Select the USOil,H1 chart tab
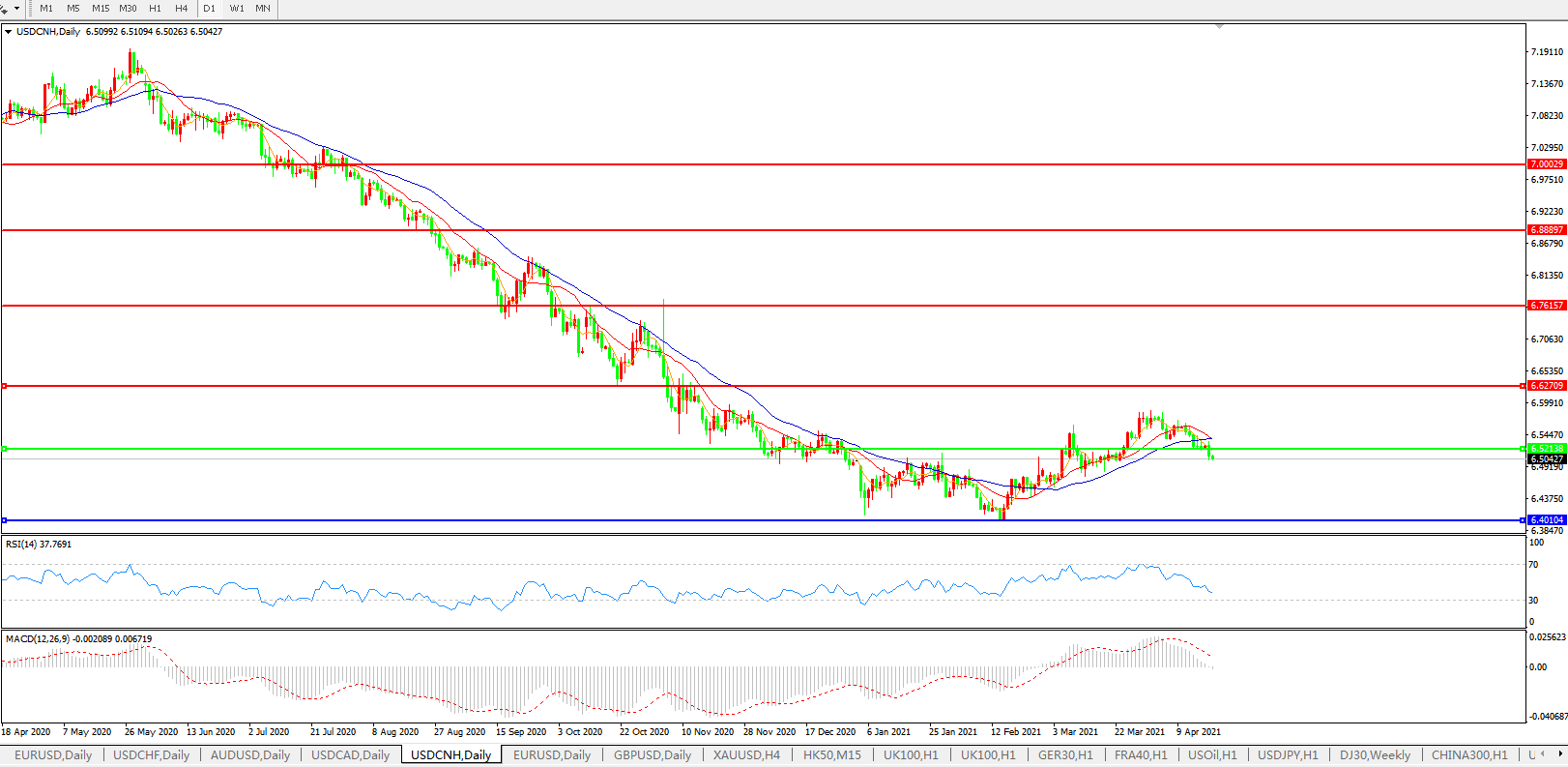The image size is (1568, 767). click(x=1212, y=755)
